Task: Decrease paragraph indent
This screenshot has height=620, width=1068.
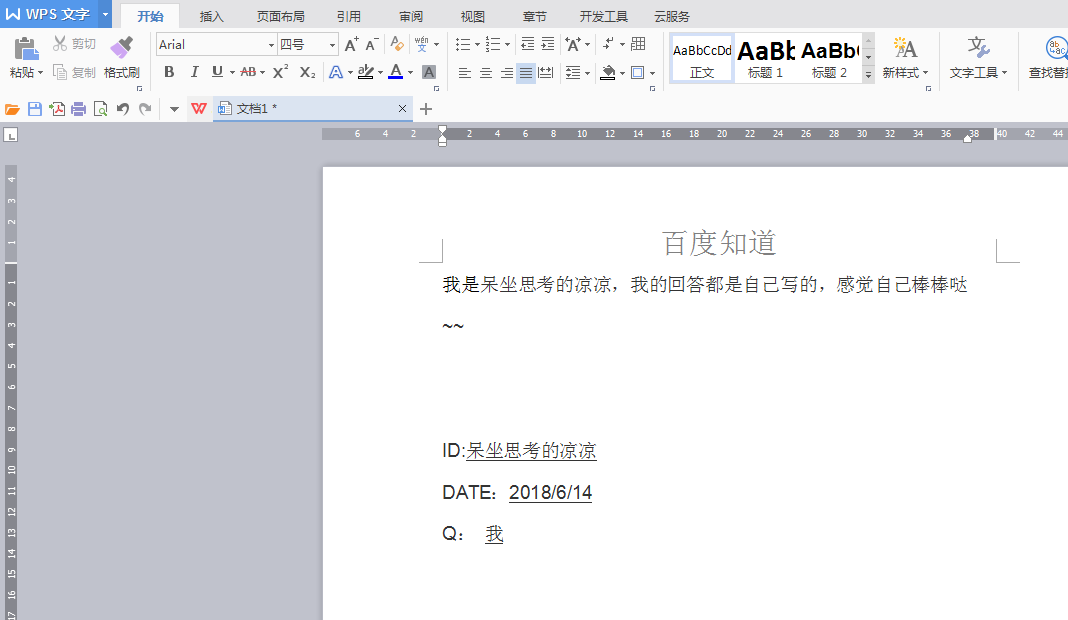Action: point(528,44)
